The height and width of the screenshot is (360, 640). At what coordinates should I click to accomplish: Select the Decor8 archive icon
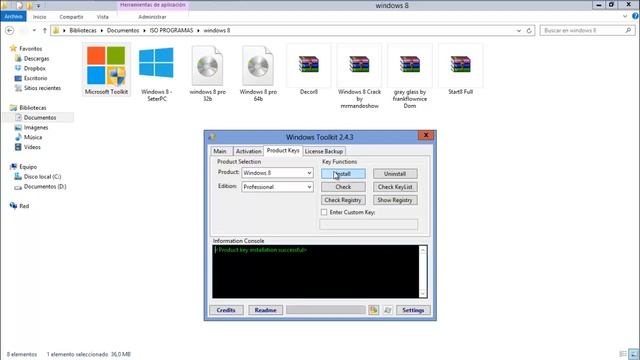(x=309, y=64)
